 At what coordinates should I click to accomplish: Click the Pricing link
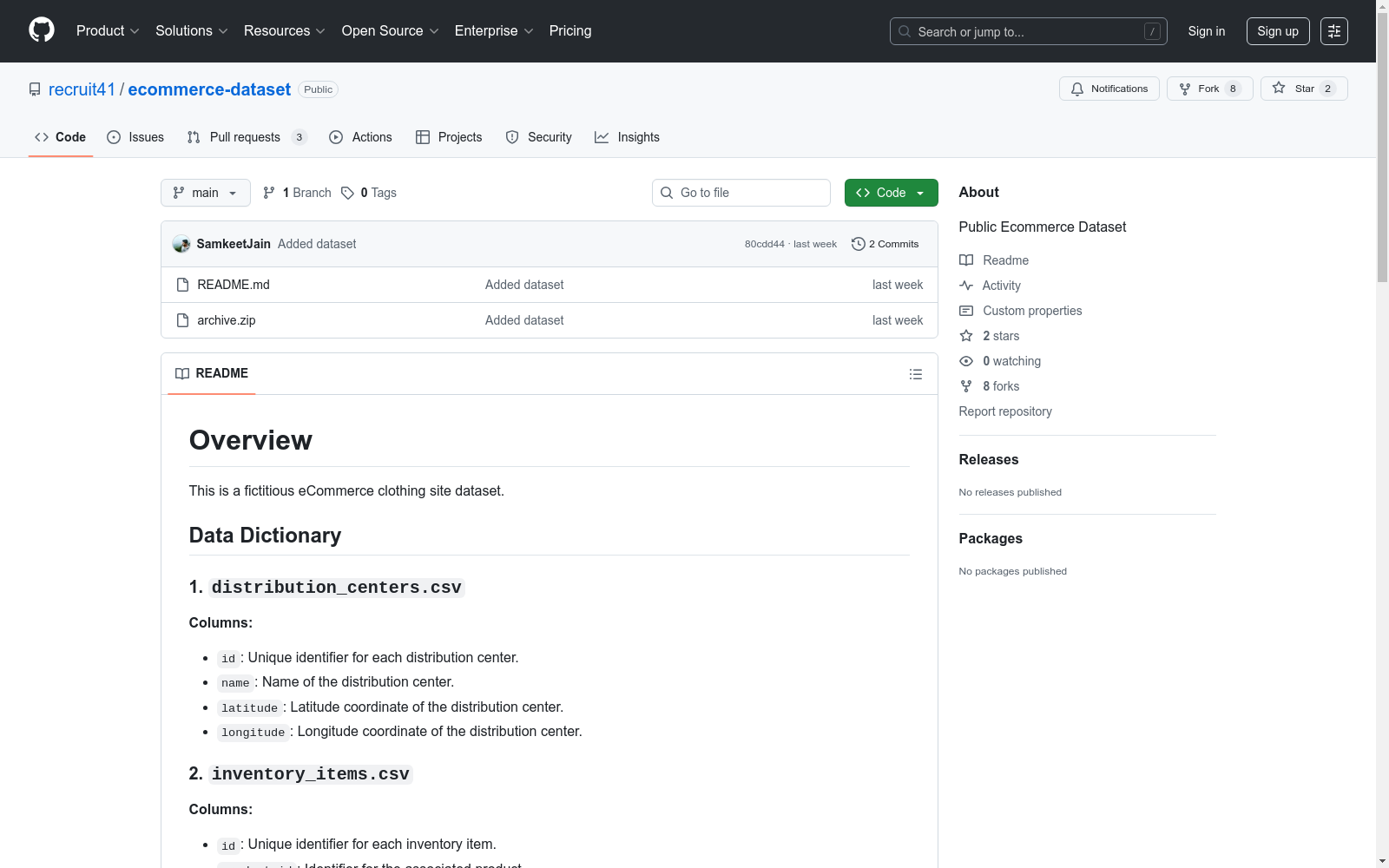(570, 30)
